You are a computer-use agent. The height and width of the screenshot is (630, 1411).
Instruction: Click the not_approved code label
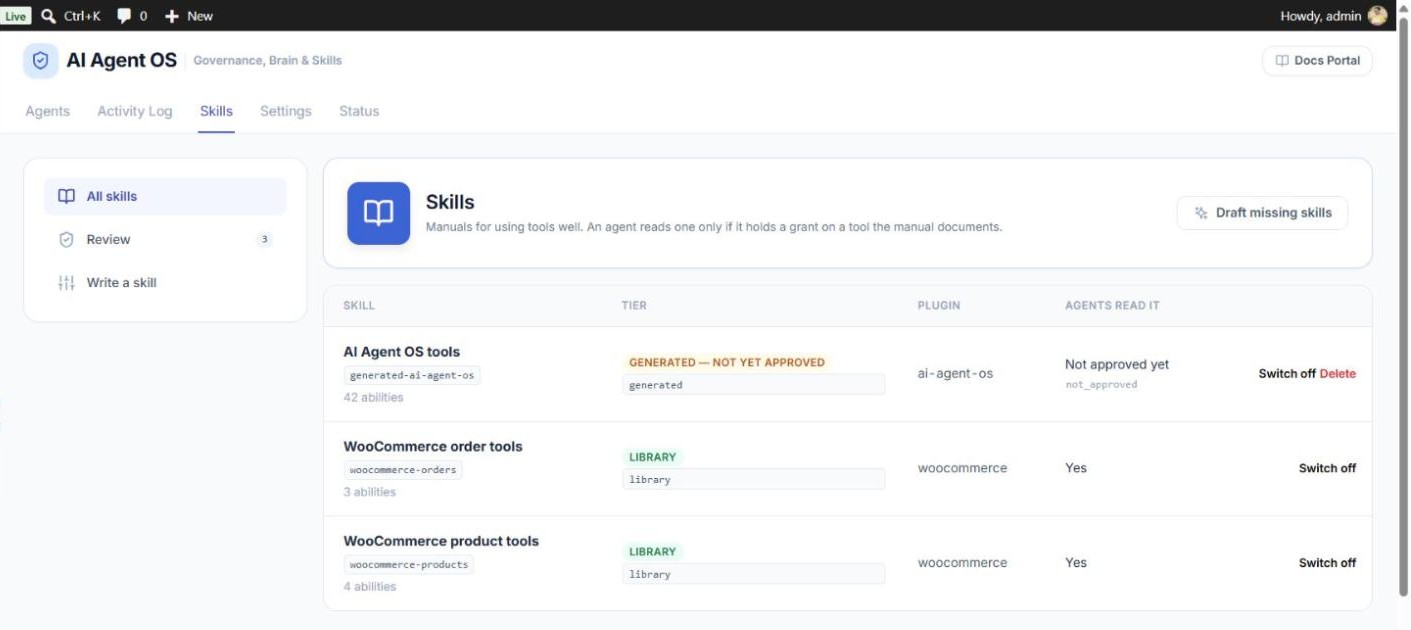point(1101,385)
